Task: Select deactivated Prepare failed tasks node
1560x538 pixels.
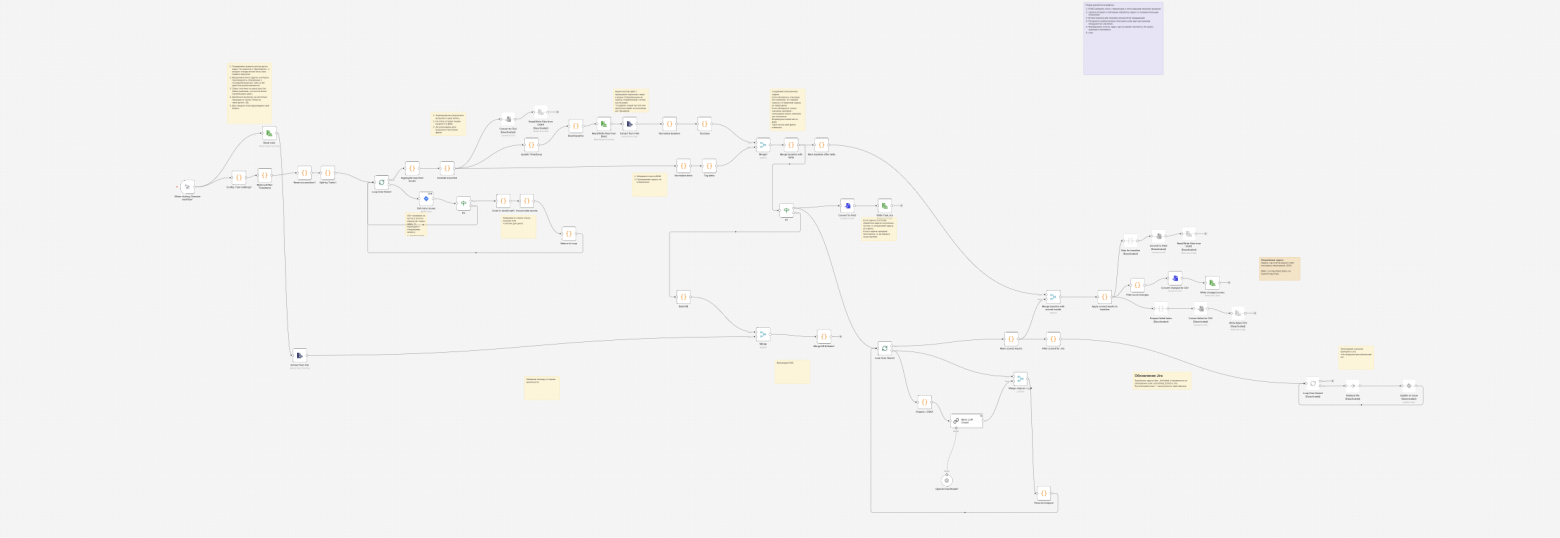Action: pos(1162,309)
